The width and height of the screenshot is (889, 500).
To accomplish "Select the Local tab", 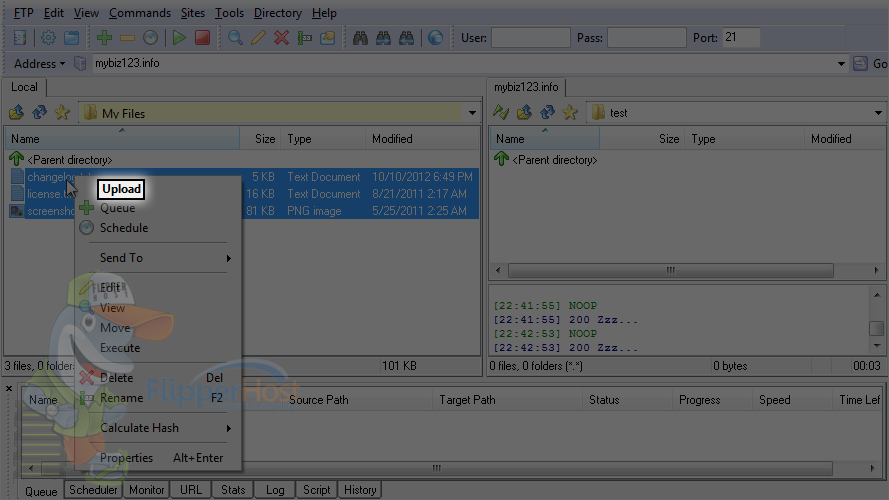I will 24,87.
